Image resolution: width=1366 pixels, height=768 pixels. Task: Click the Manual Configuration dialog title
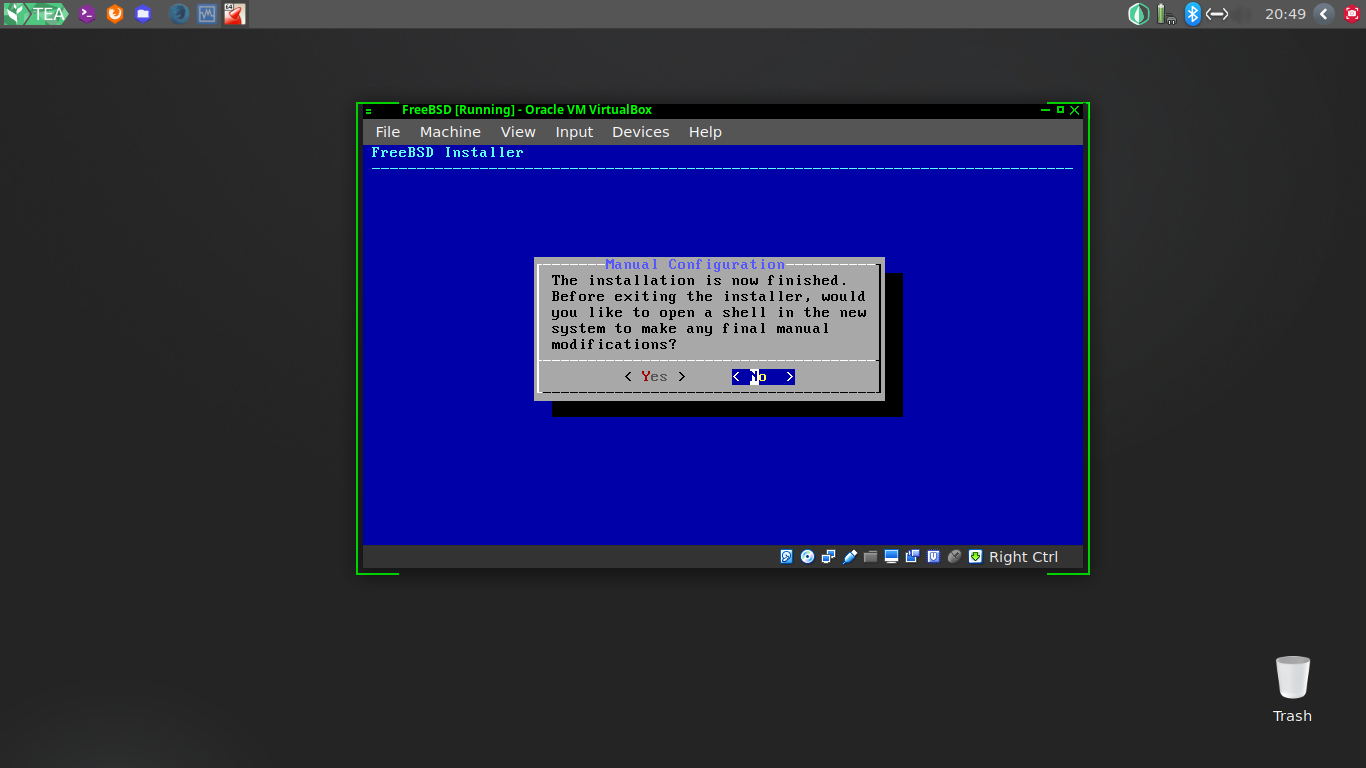[x=695, y=265]
